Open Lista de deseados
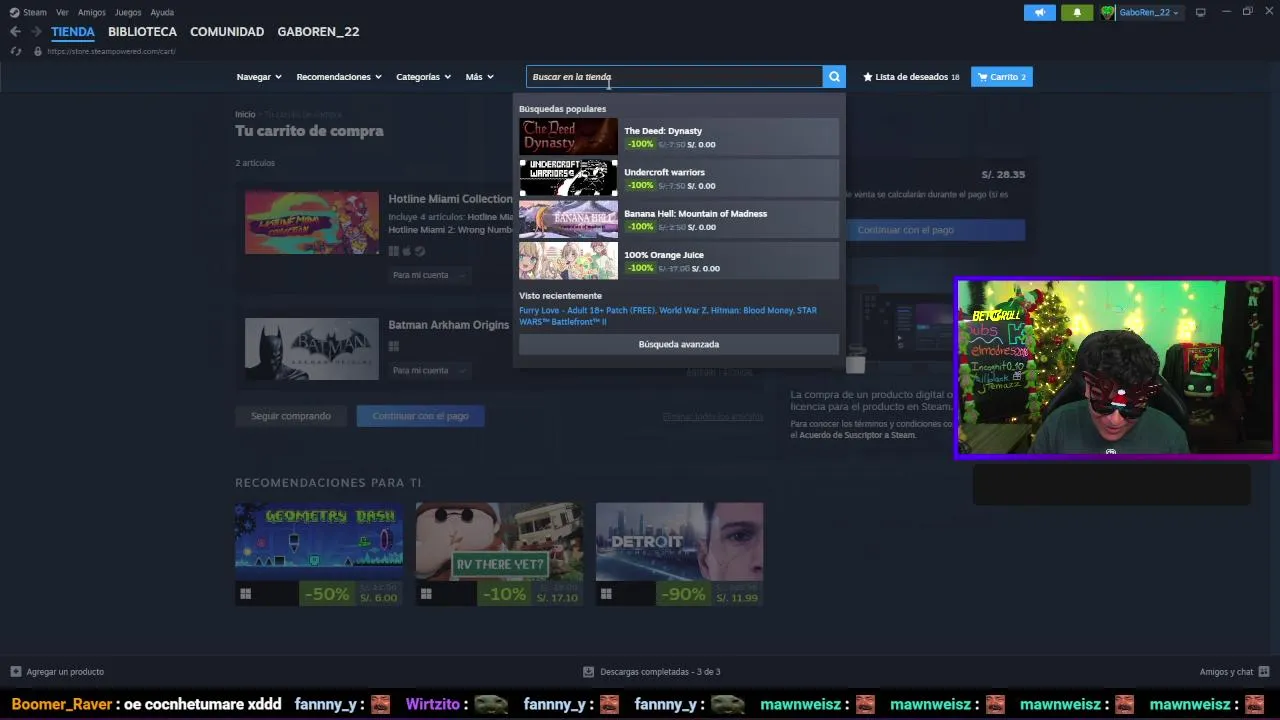This screenshot has width=1280, height=720. tap(911, 77)
